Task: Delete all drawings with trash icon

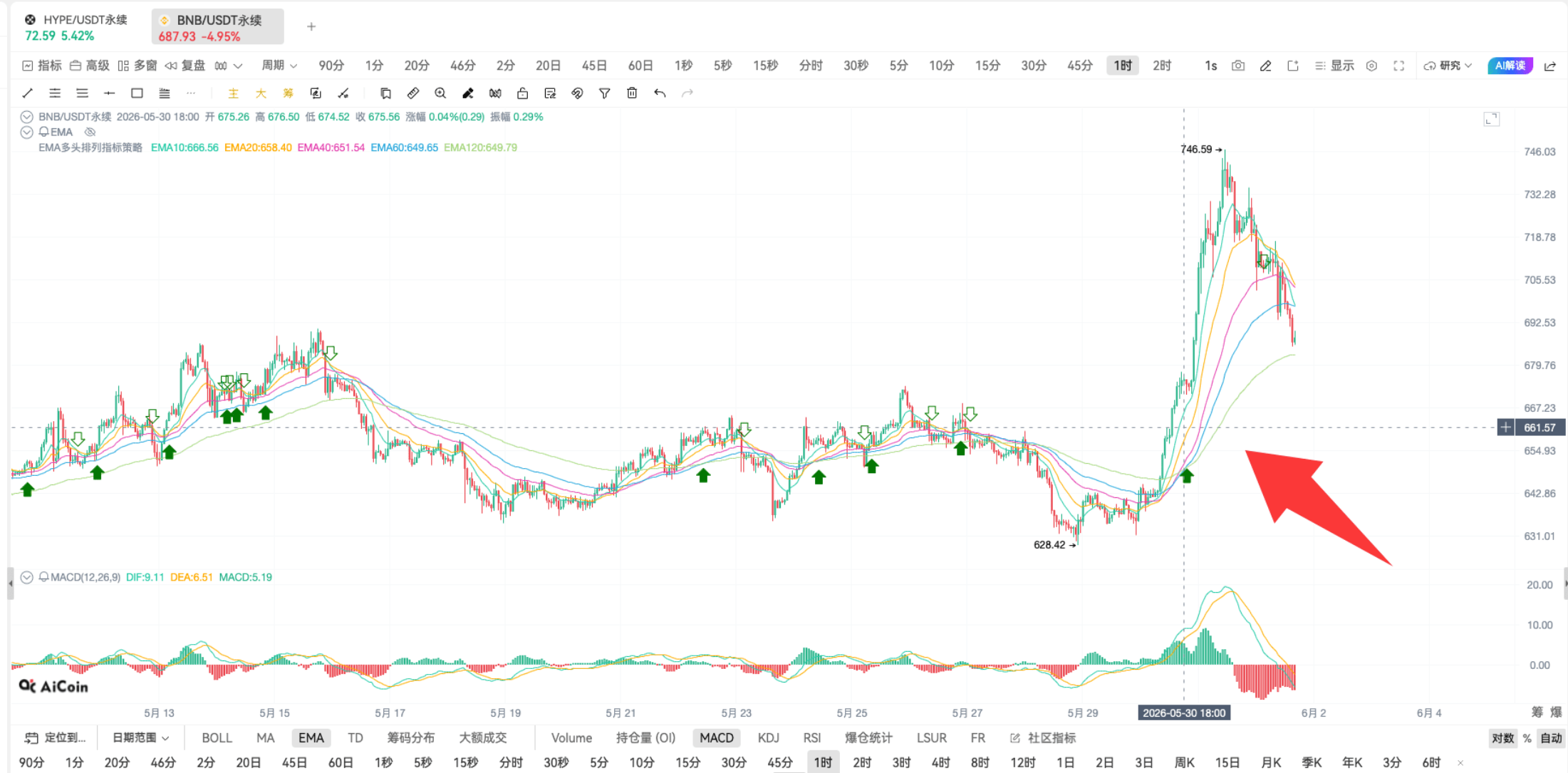Action: point(632,93)
